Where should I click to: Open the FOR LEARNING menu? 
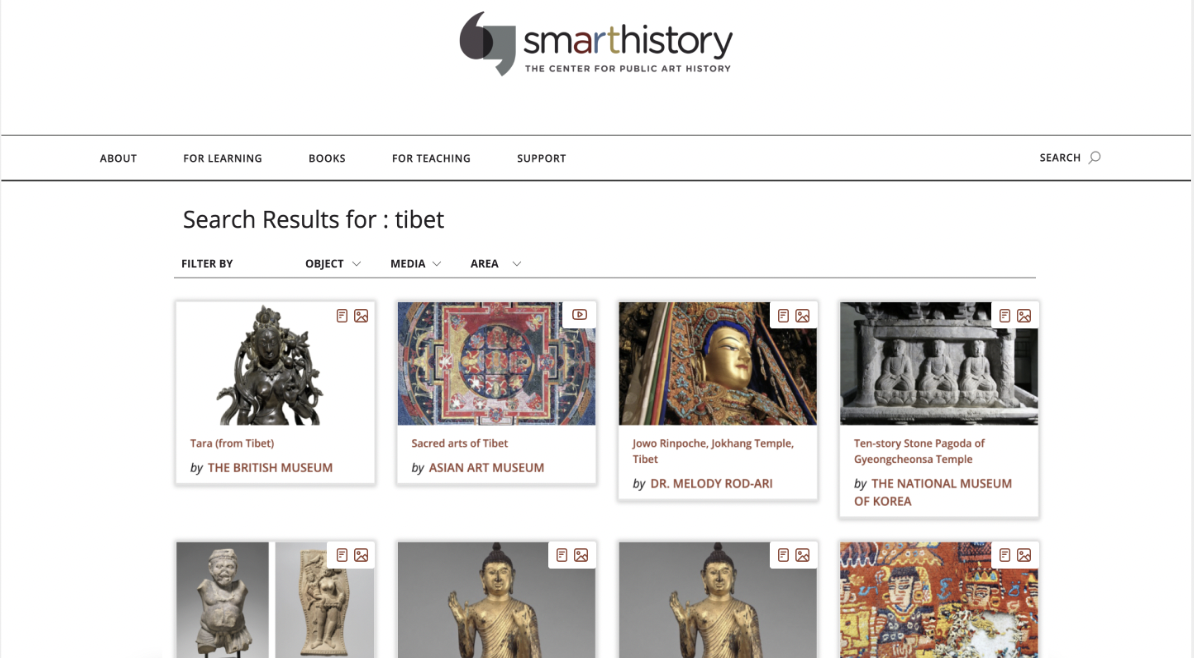click(x=222, y=158)
